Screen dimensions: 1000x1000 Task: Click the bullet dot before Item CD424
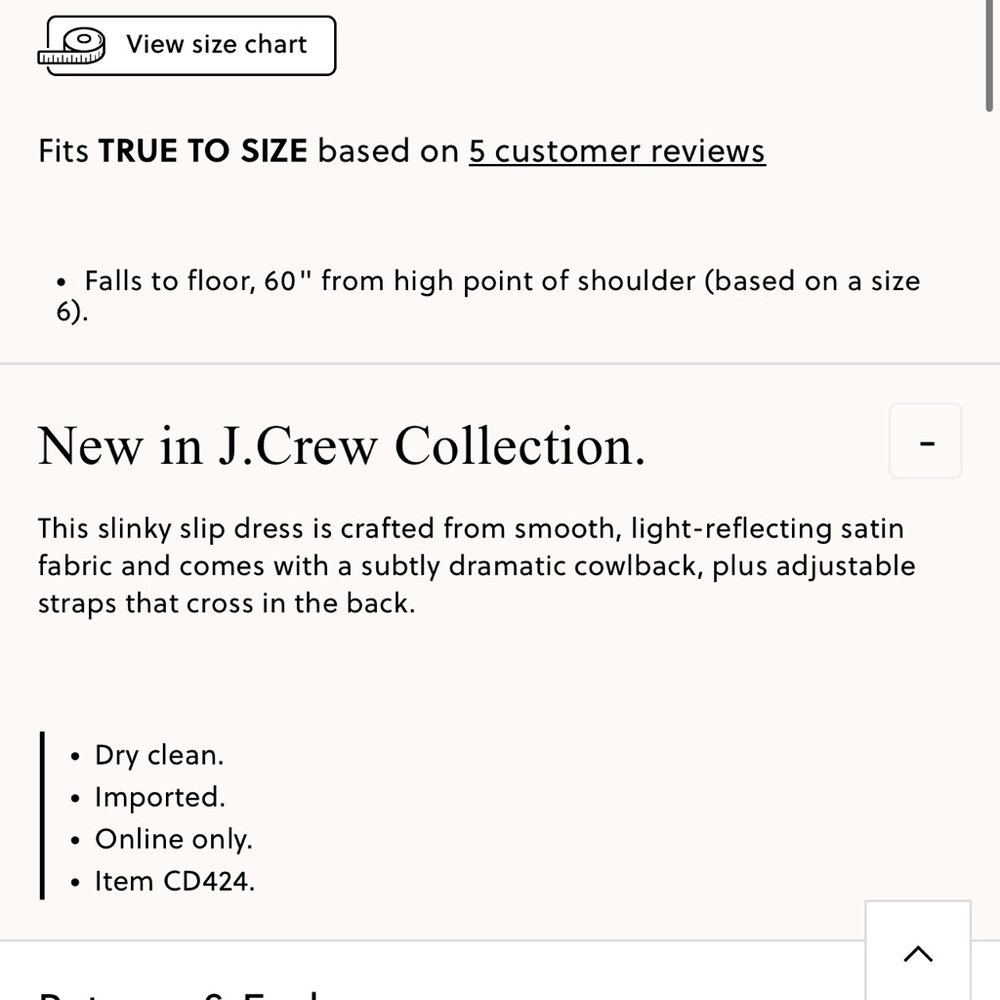point(76,883)
